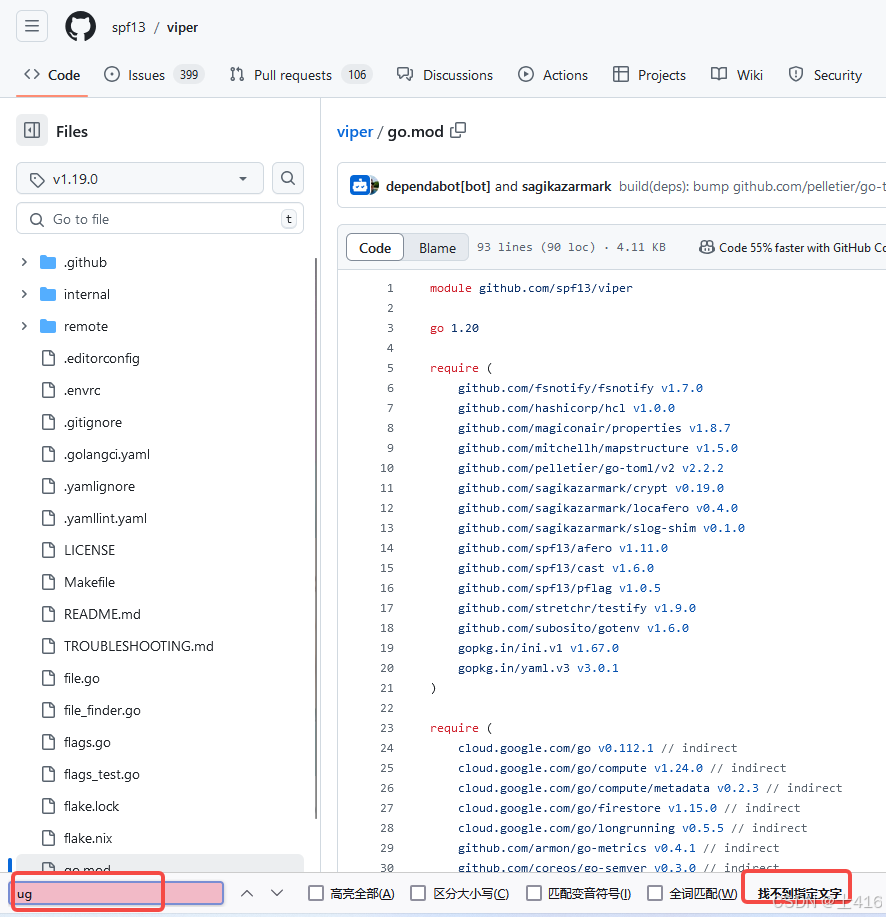Screen dimensions: 886x917
Task: Open file_finder.go in file tree
Action: (x=102, y=710)
